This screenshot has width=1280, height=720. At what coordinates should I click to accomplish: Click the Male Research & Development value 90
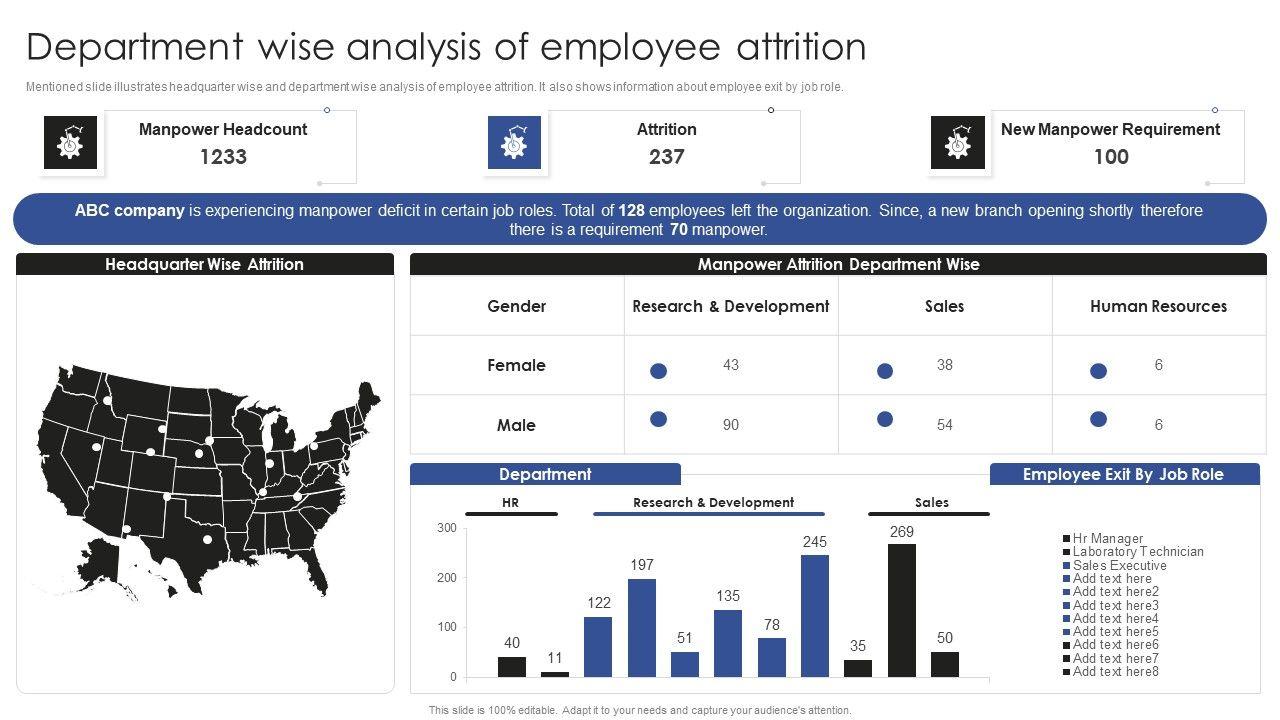pos(731,425)
